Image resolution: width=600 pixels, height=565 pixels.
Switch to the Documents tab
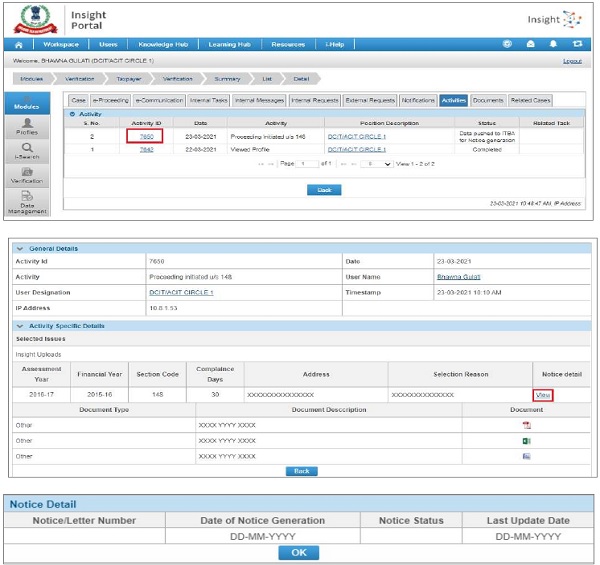click(x=488, y=100)
